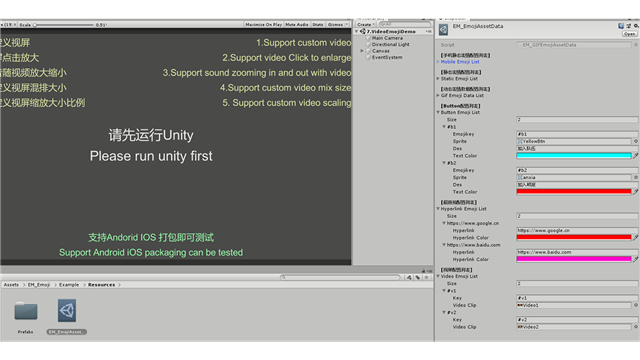Open the magenta baidu.com Hyperlink Color swatch

[574, 259]
